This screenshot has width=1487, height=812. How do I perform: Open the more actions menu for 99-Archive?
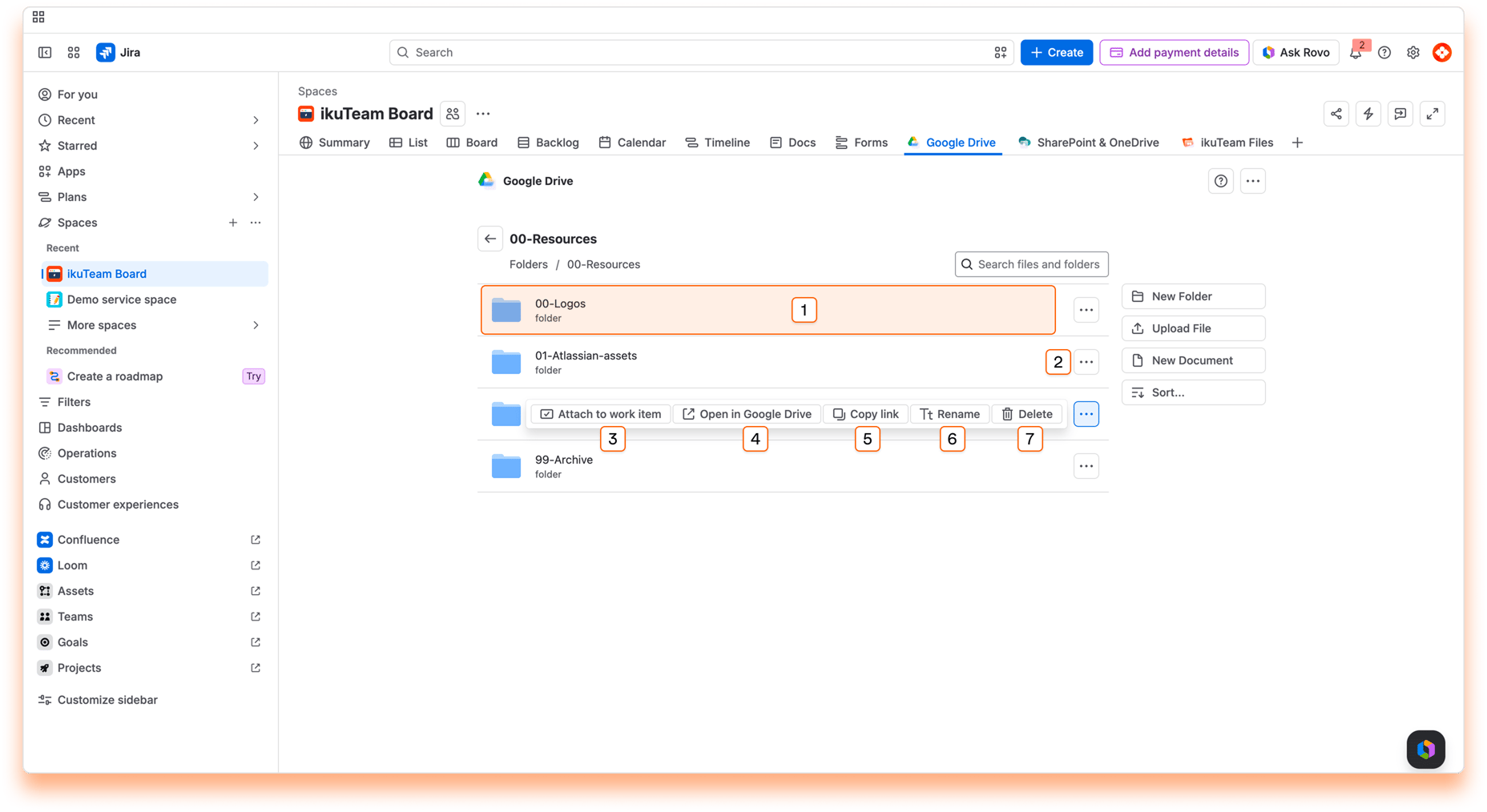tap(1086, 466)
